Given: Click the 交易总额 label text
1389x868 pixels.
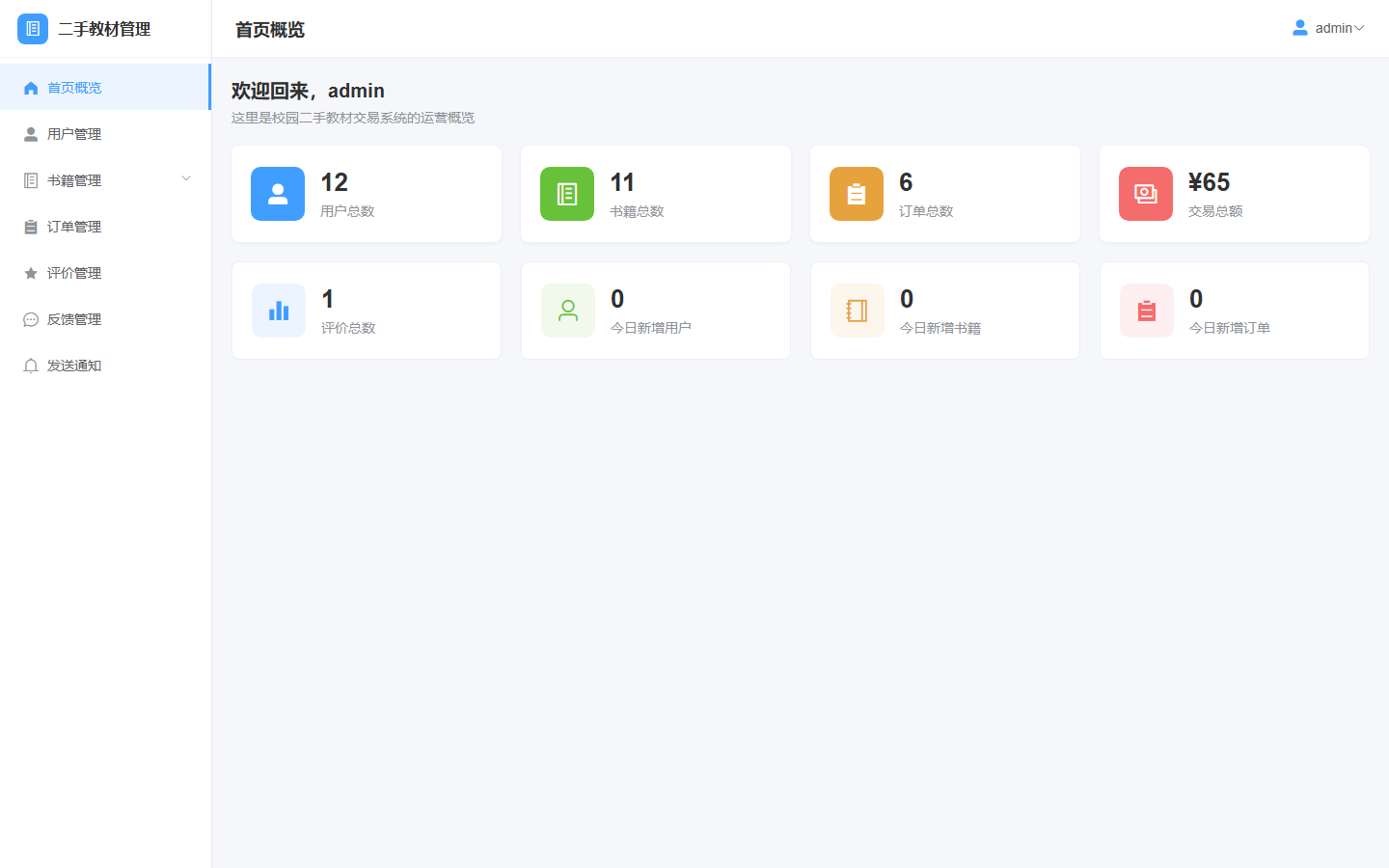Looking at the screenshot, I should point(1215,211).
